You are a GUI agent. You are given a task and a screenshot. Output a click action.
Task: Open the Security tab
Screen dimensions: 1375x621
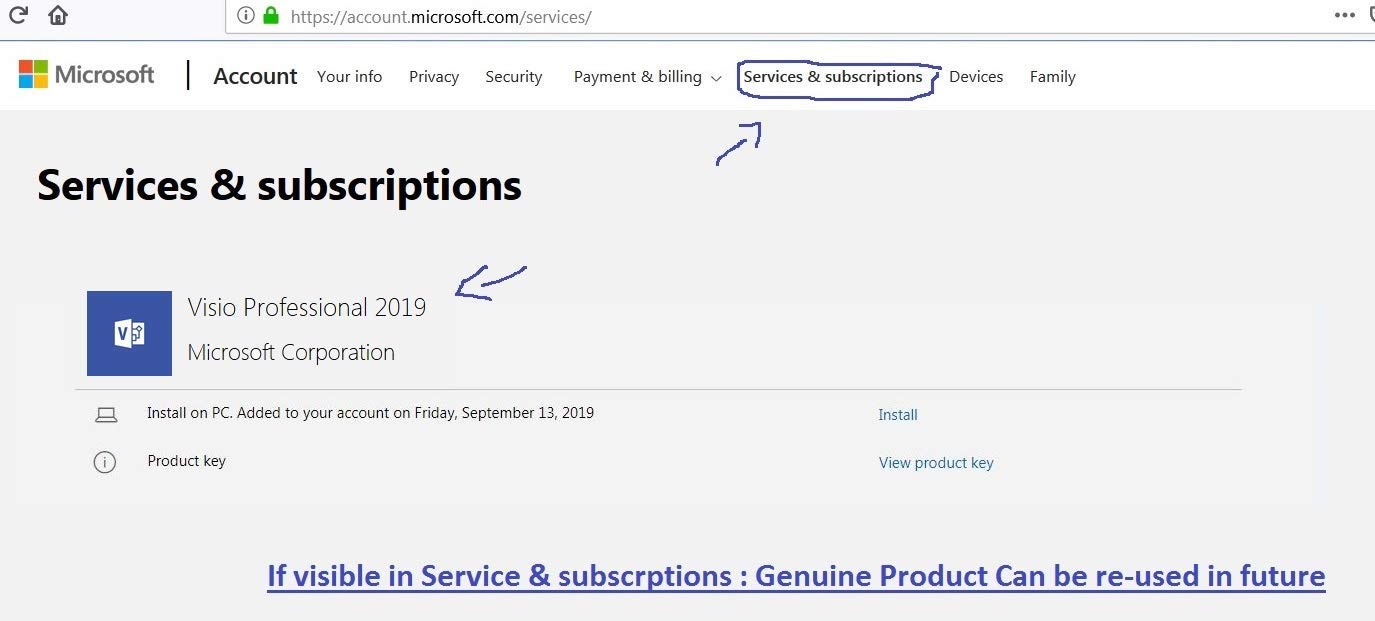click(513, 77)
